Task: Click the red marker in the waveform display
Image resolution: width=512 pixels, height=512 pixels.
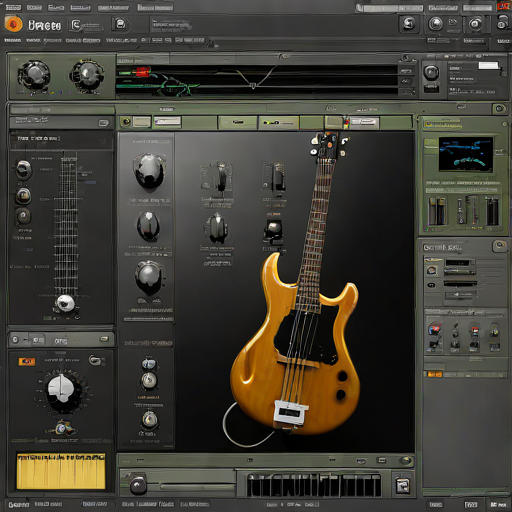Action: 143,71
